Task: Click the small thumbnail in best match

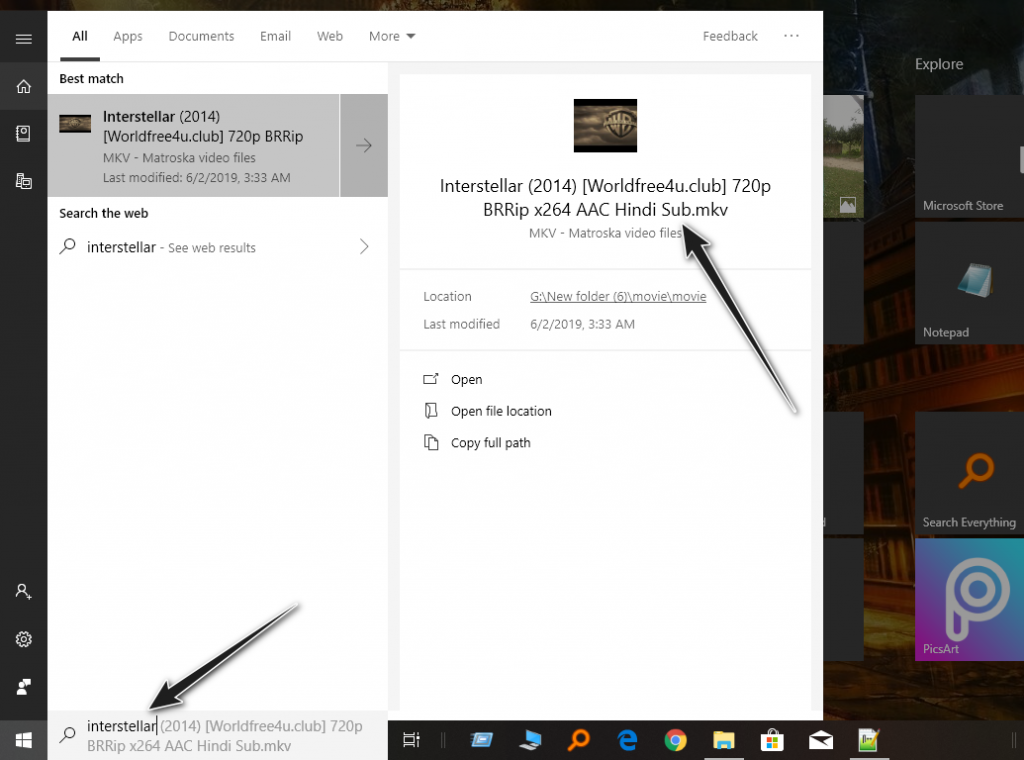Action: click(x=75, y=123)
